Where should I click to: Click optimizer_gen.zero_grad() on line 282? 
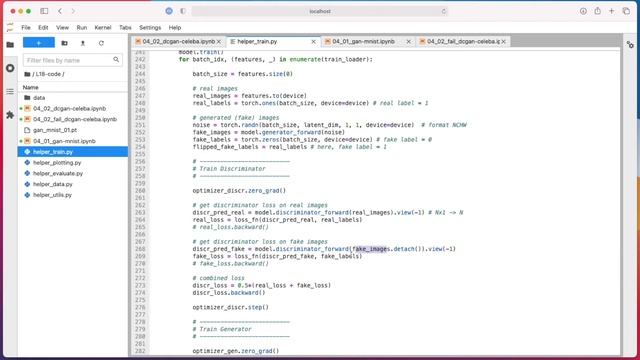click(236, 351)
